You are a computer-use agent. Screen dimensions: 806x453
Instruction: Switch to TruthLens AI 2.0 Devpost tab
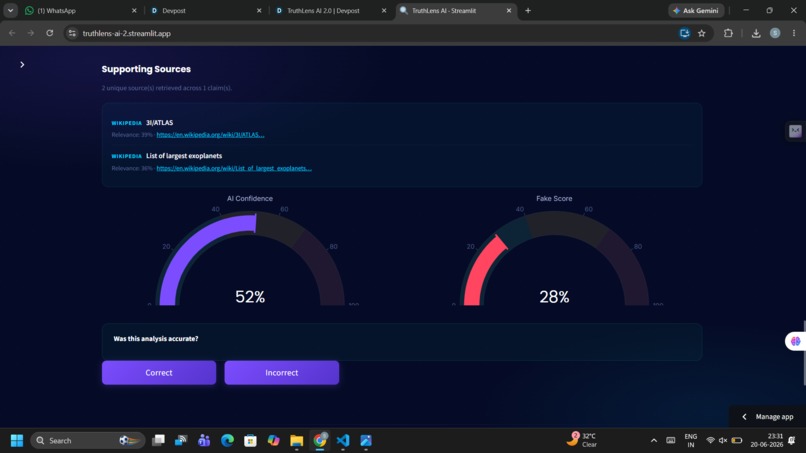pos(330,10)
